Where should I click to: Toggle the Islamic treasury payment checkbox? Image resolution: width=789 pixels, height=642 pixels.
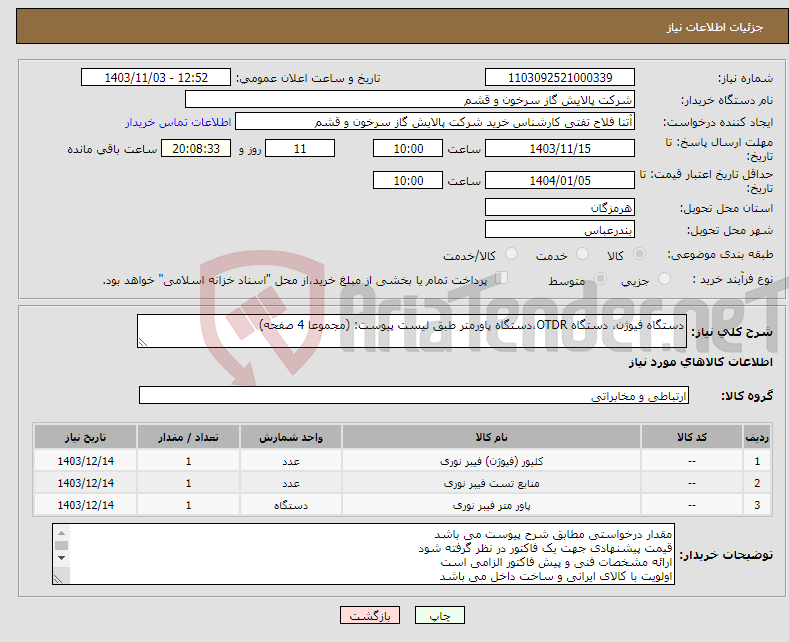(x=502, y=278)
